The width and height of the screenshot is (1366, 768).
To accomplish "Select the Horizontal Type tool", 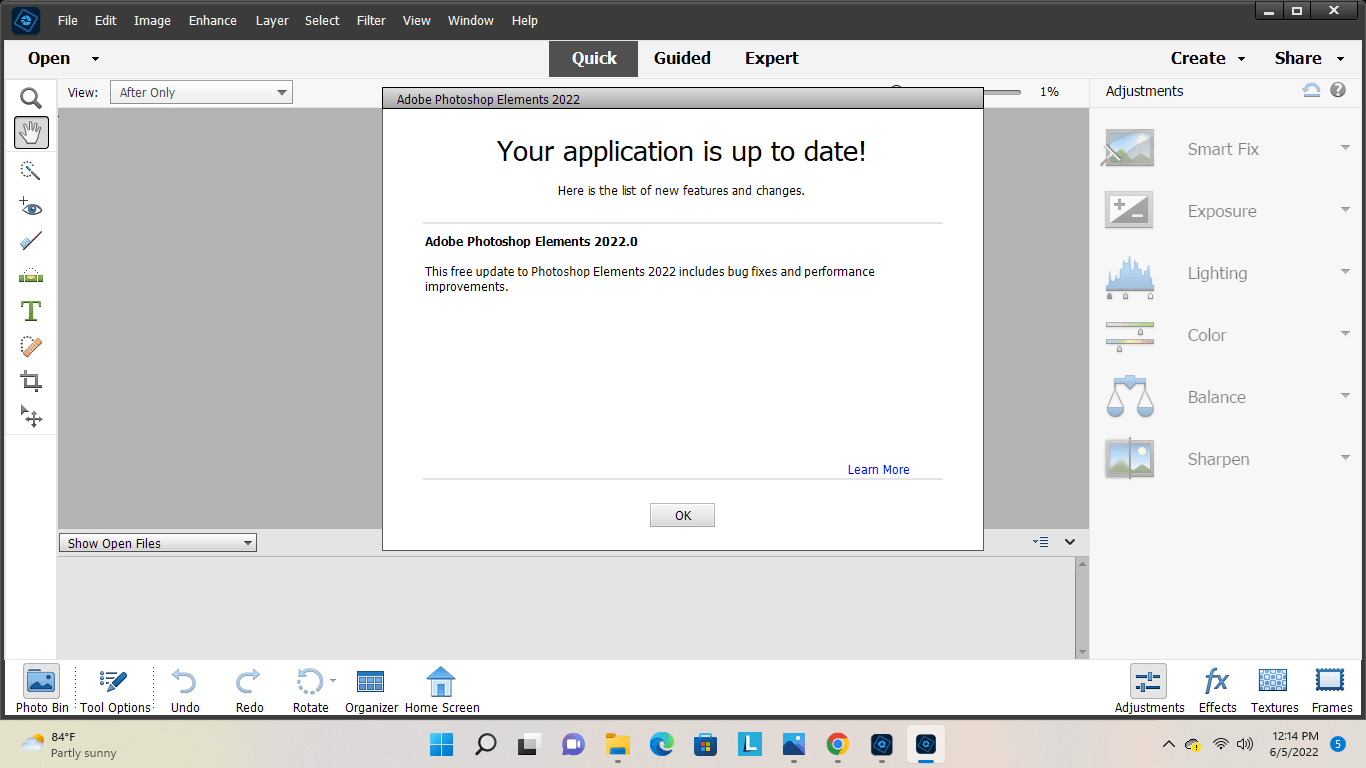I will (x=31, y=311).
